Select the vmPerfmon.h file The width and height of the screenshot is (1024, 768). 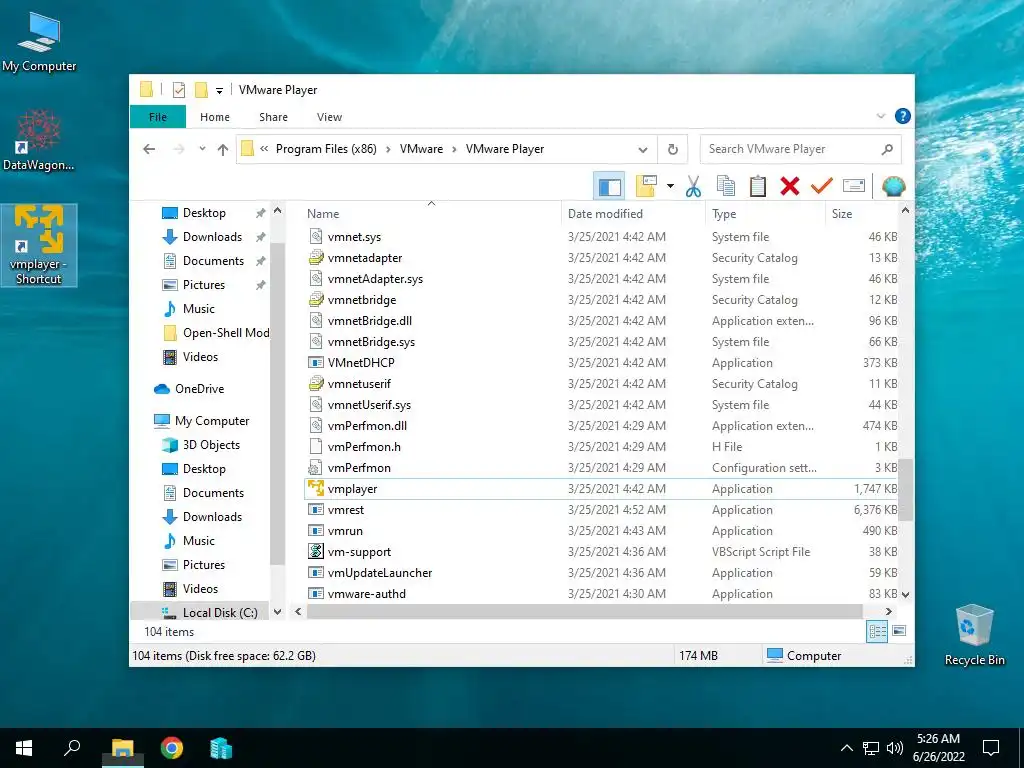pyautogui.click(x=601, y=447)
